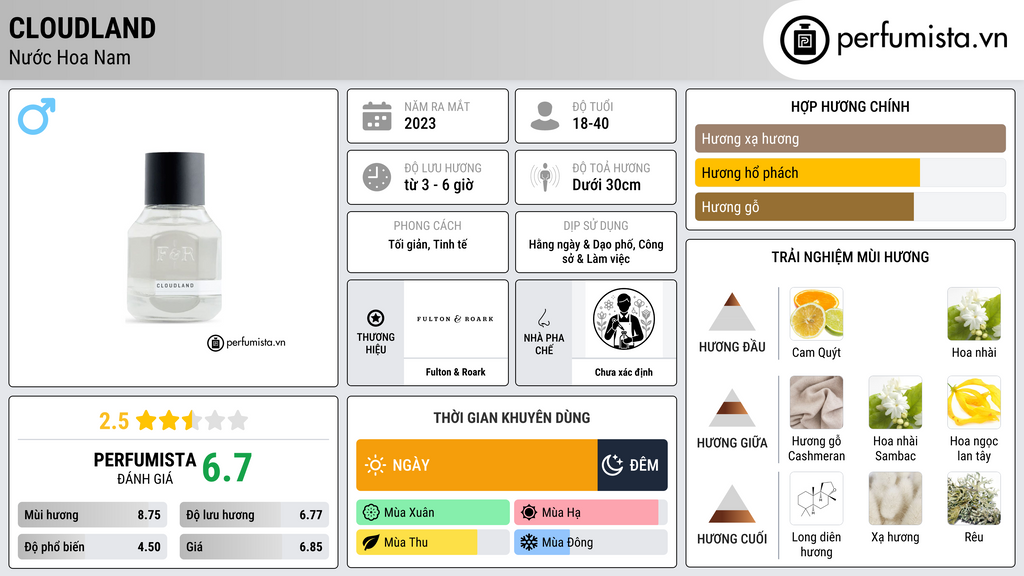Click the 'Dưới 30cm' sillage value
Viewport: 1024px width, 576px height.
click(x=606, y=185)
